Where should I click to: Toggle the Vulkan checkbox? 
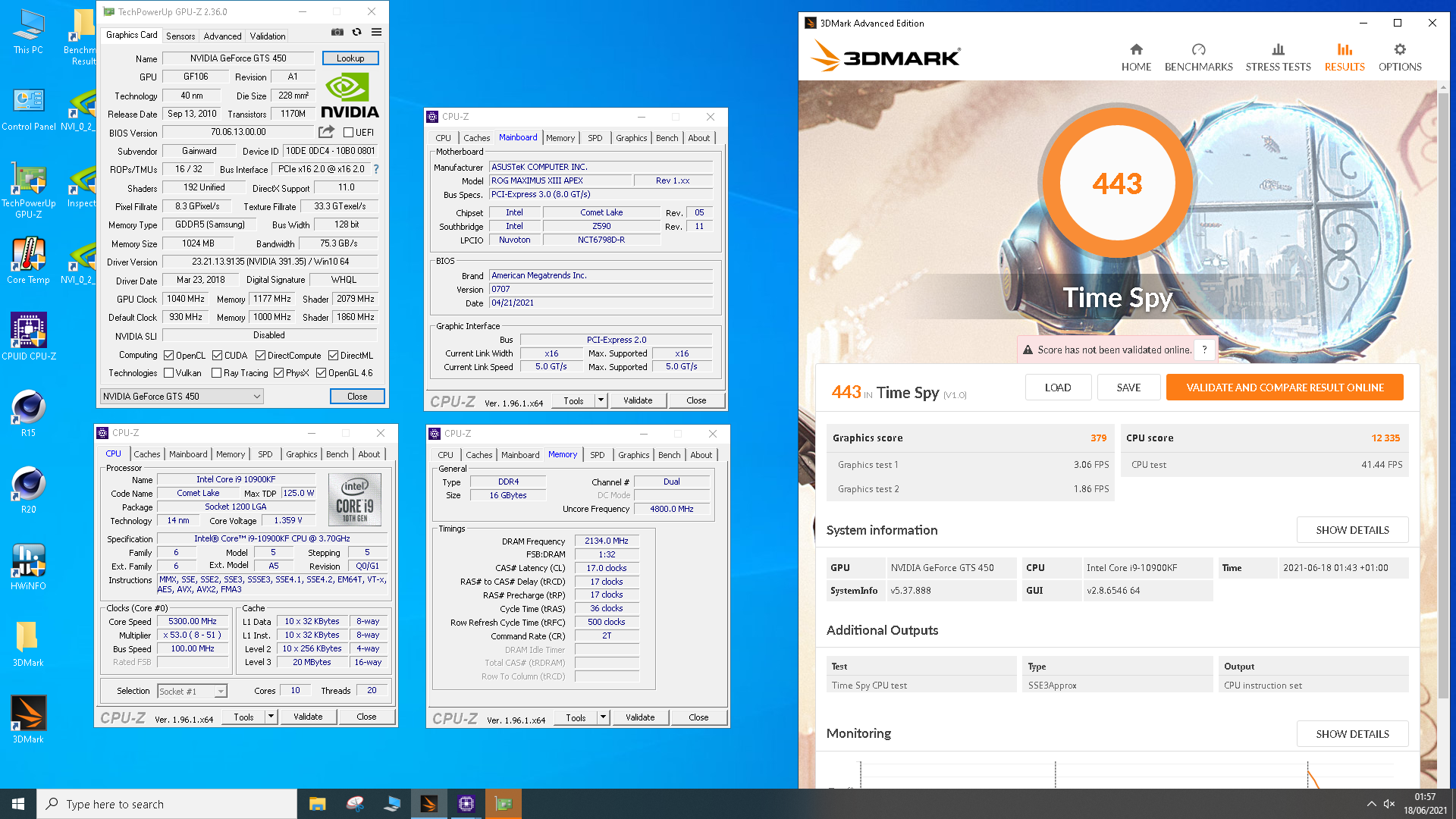(169, 373)
